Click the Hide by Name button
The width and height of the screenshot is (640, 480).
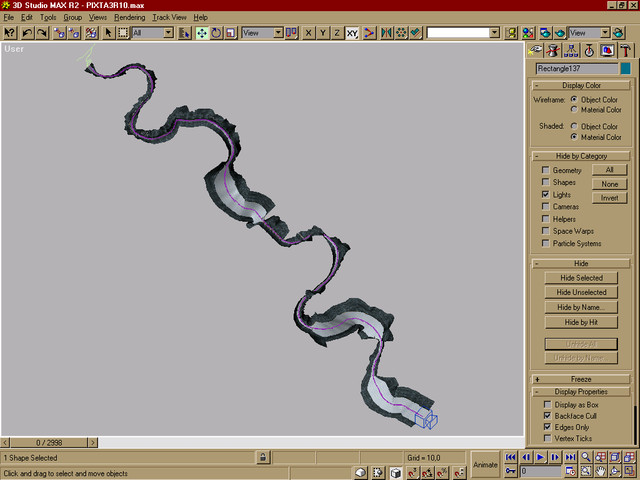click(581, 307)
